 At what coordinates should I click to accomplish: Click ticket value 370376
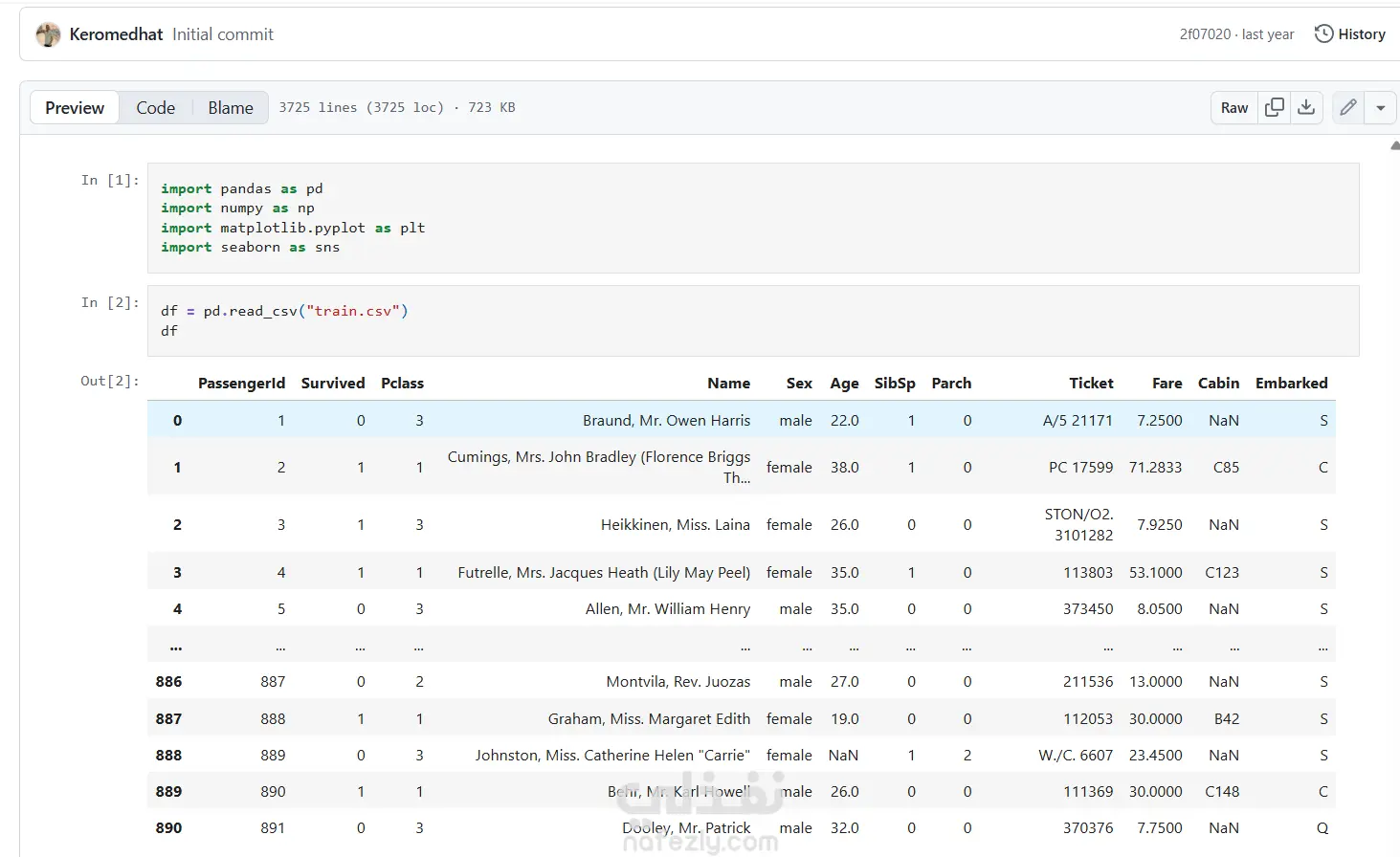1088,827
